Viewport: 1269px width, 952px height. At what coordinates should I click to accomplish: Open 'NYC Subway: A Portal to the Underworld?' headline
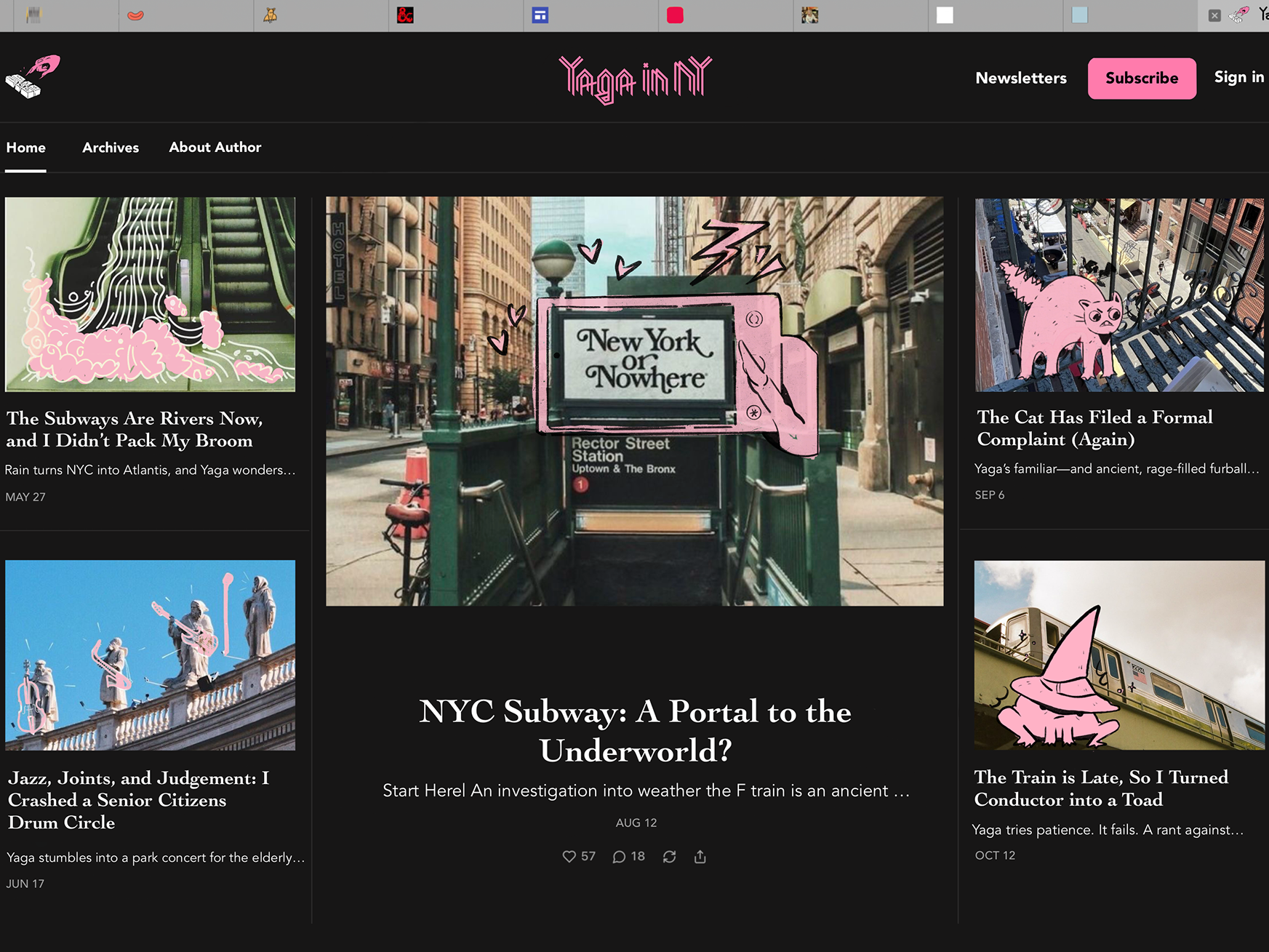pos(636,731)
